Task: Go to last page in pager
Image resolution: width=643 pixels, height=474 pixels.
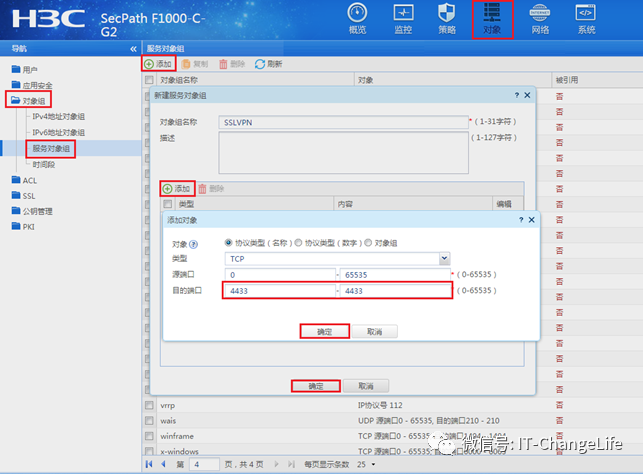Action: point(291,464)
